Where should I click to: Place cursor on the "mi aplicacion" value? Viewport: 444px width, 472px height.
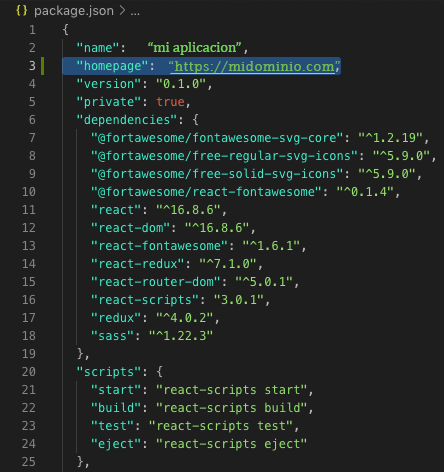click(195, 48)
